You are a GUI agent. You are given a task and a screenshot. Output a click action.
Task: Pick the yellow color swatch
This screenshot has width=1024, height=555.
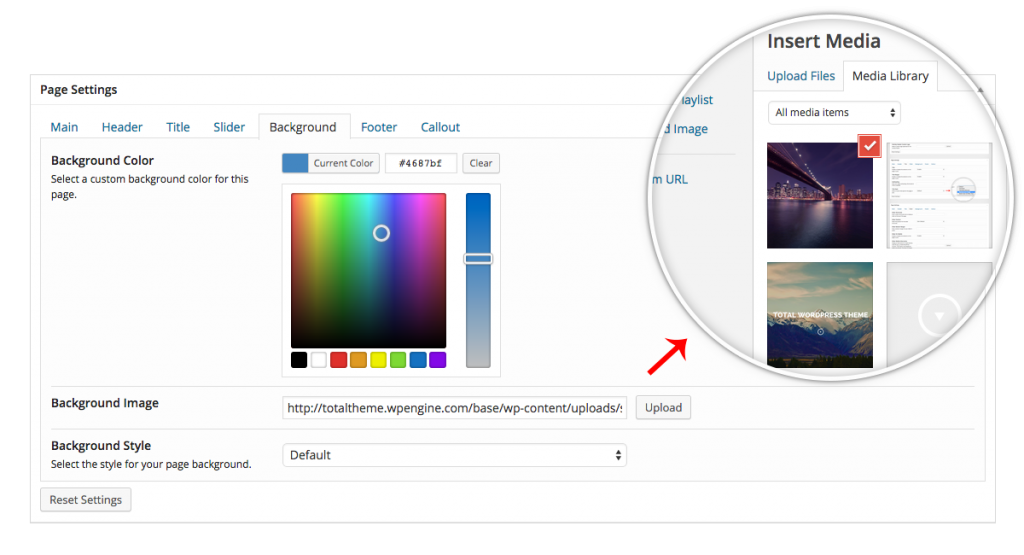click(x=378, y=360)
